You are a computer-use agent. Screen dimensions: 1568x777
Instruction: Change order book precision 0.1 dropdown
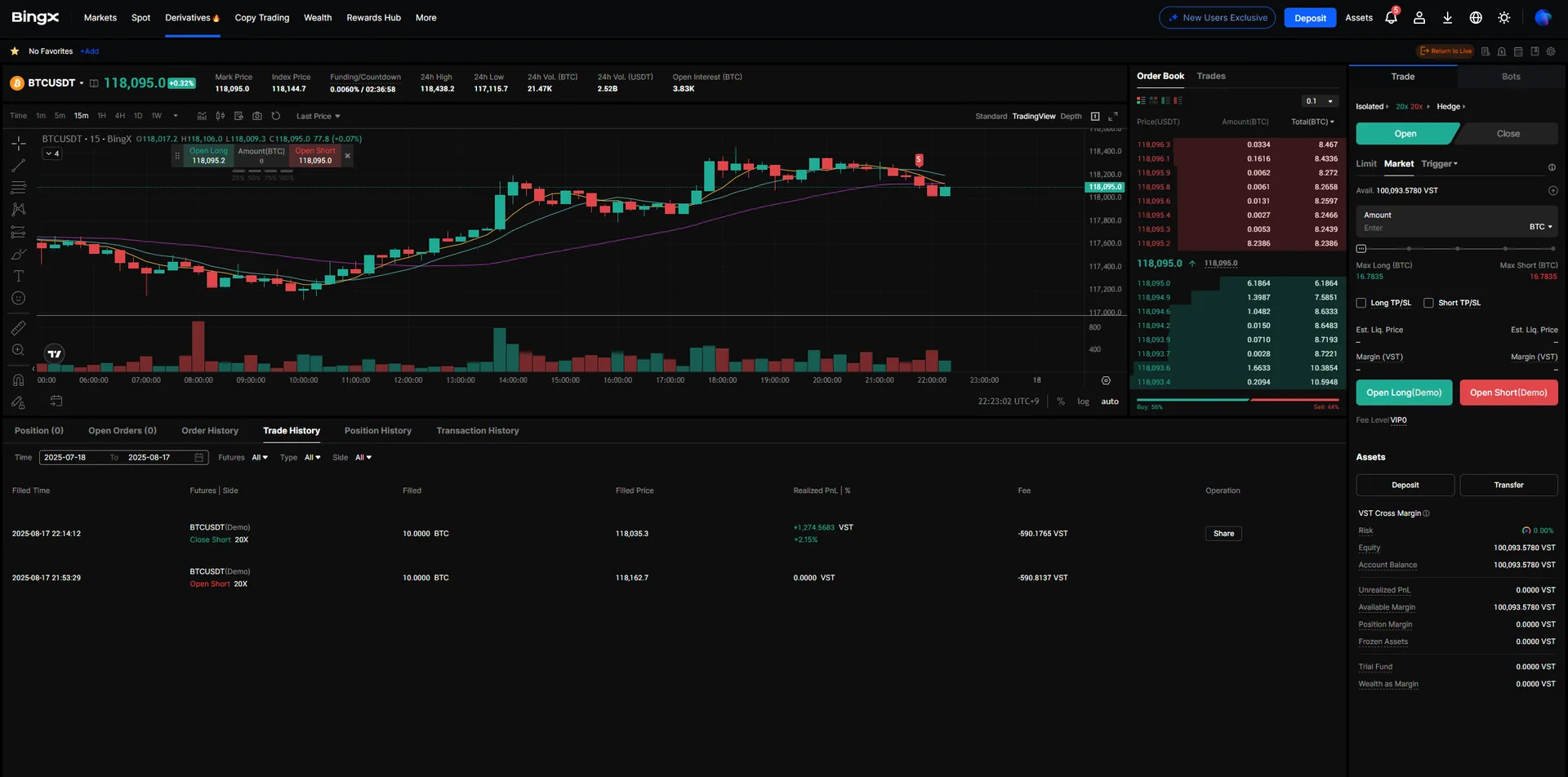1320,101
